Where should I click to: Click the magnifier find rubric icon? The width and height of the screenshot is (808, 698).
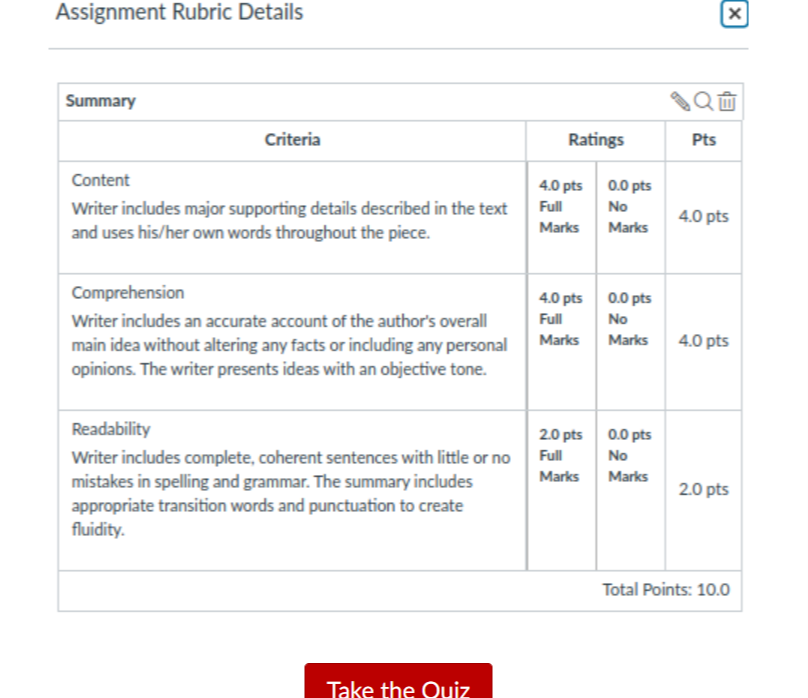click(x=703, y=101)
